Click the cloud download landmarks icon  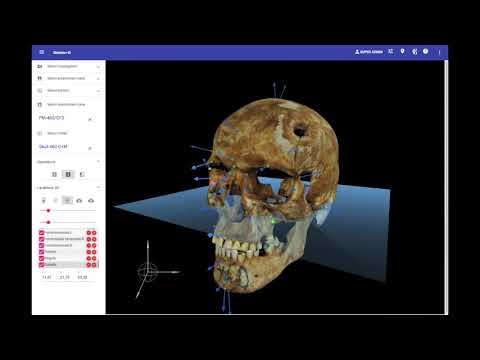91,201
